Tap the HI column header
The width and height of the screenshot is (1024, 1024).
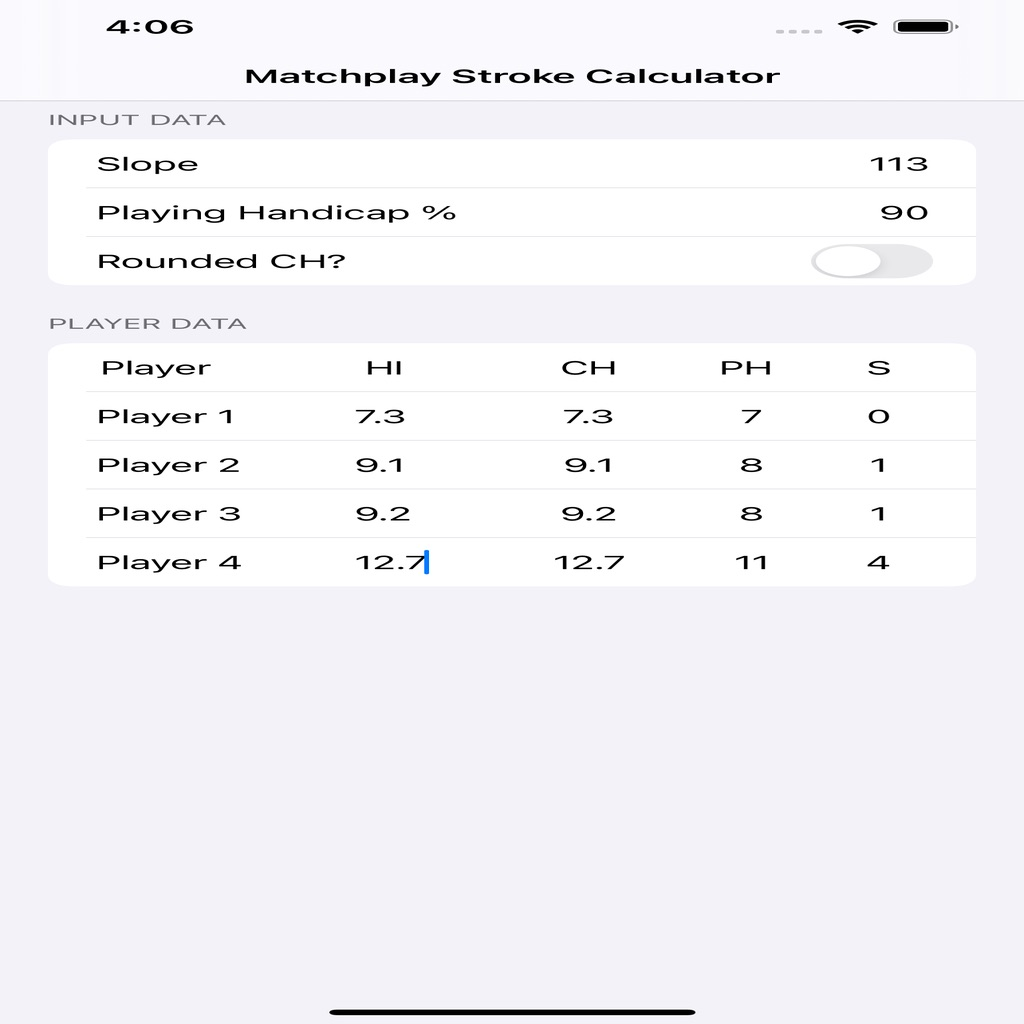384,368
